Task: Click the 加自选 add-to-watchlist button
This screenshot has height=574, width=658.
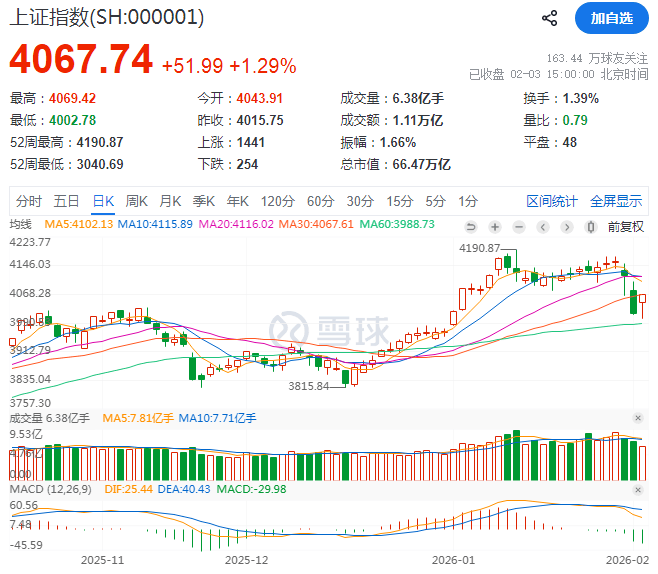Action: (611, 18)
